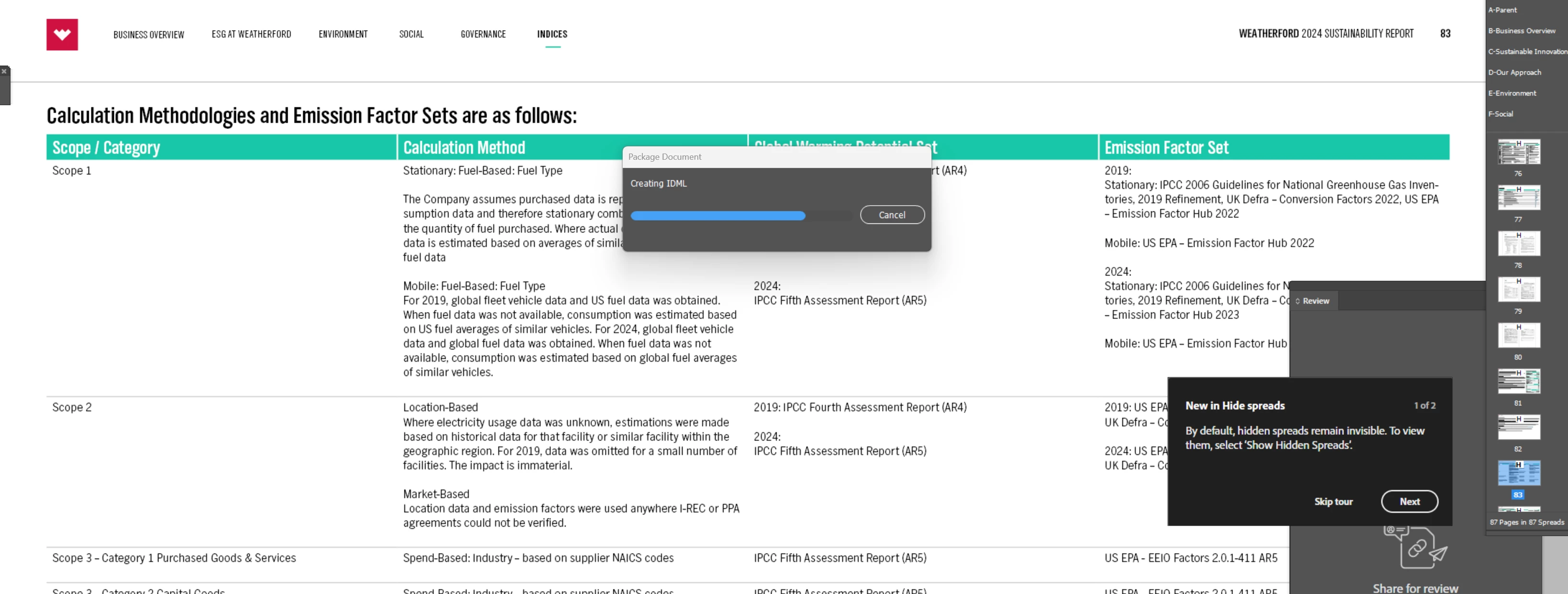Select page 81 thumbnail

[1519, 381]
